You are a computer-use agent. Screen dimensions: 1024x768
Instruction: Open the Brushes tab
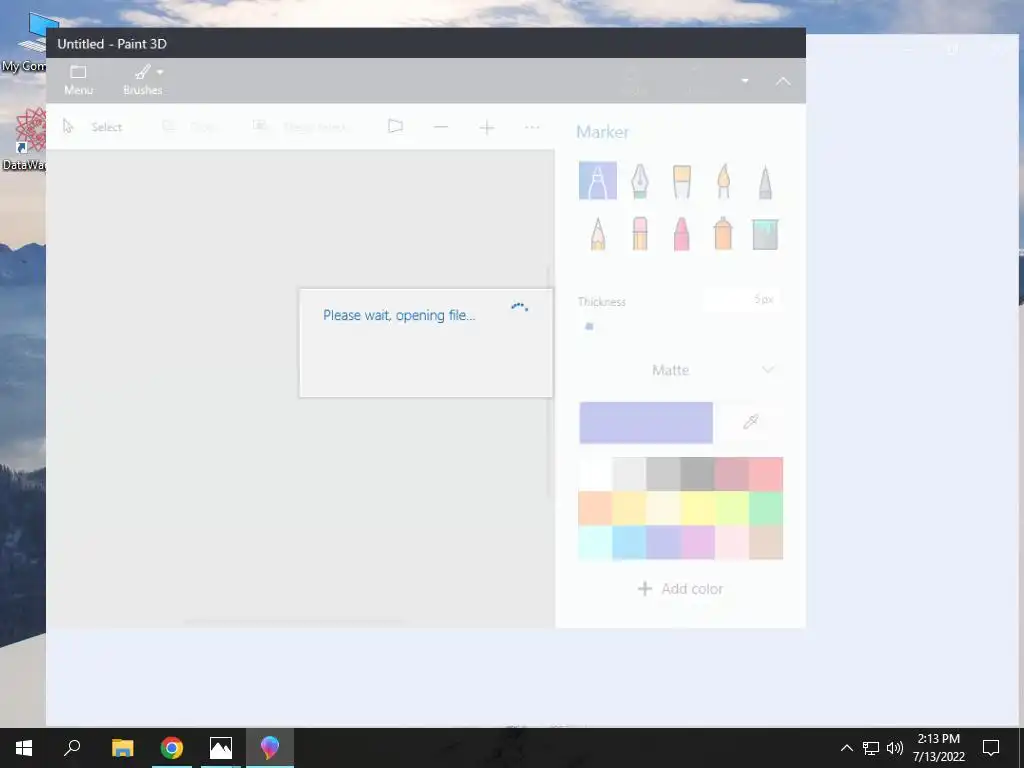[x=143, y=80]
